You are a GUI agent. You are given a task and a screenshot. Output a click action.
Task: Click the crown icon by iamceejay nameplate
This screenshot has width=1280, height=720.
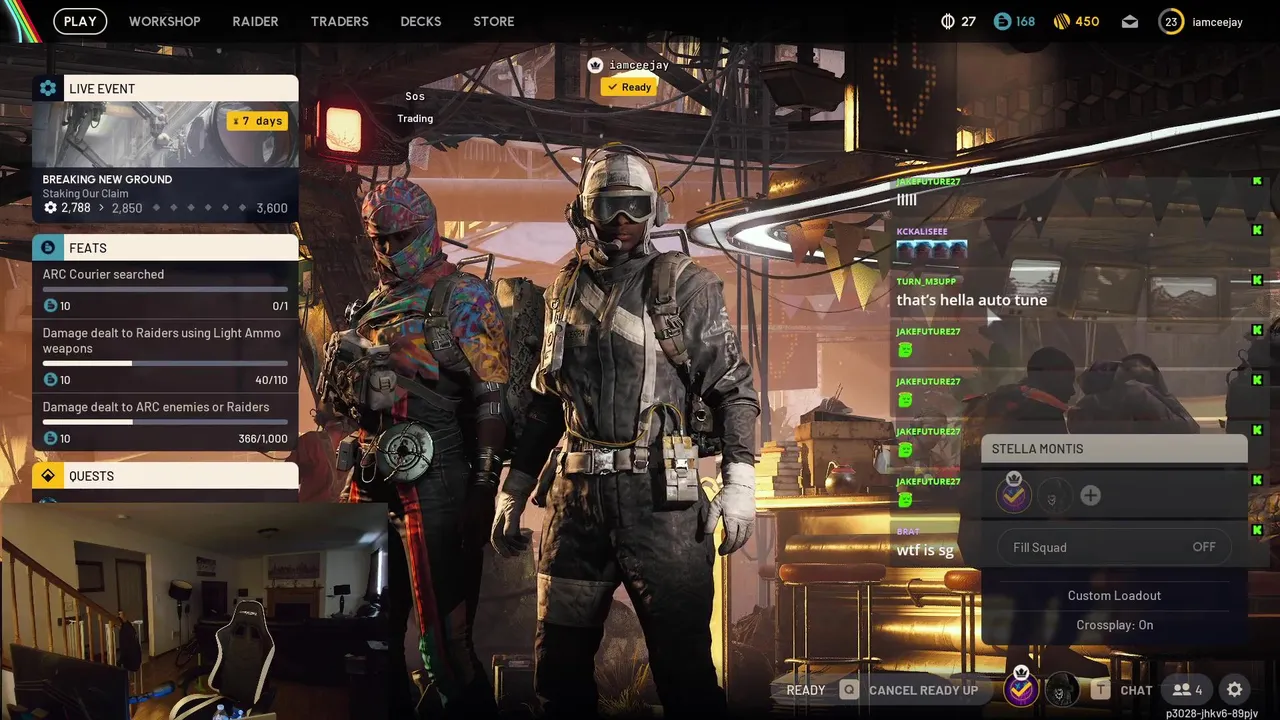click(x=596, y=65)
